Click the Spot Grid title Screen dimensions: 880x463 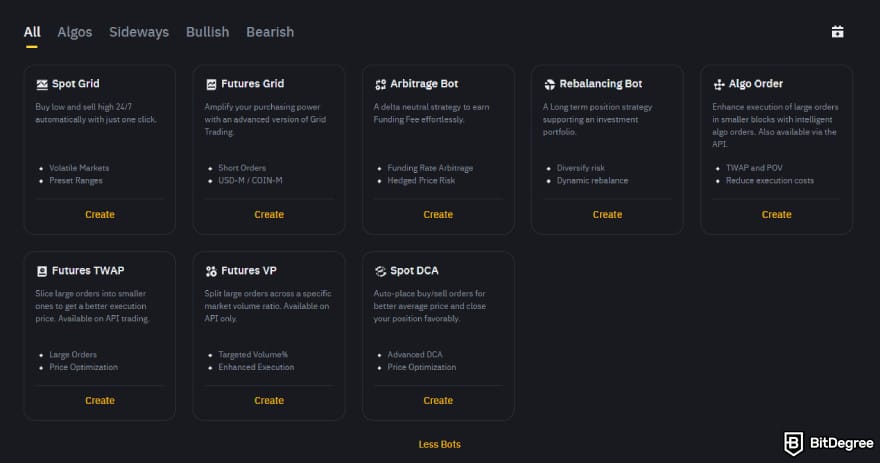[x=76, y=84]
